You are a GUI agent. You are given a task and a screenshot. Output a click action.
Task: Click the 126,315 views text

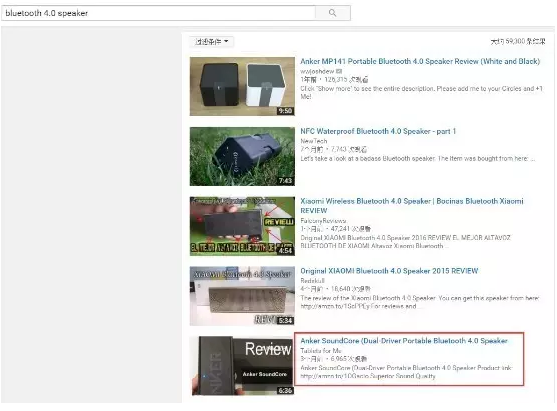346,80
